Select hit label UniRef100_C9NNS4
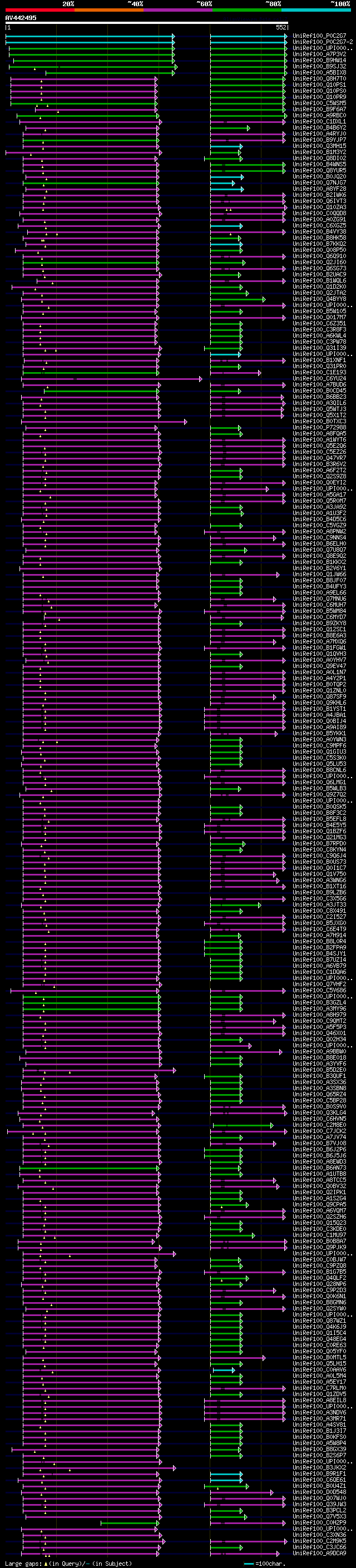The image size is (356, 1568). [319, 537]
